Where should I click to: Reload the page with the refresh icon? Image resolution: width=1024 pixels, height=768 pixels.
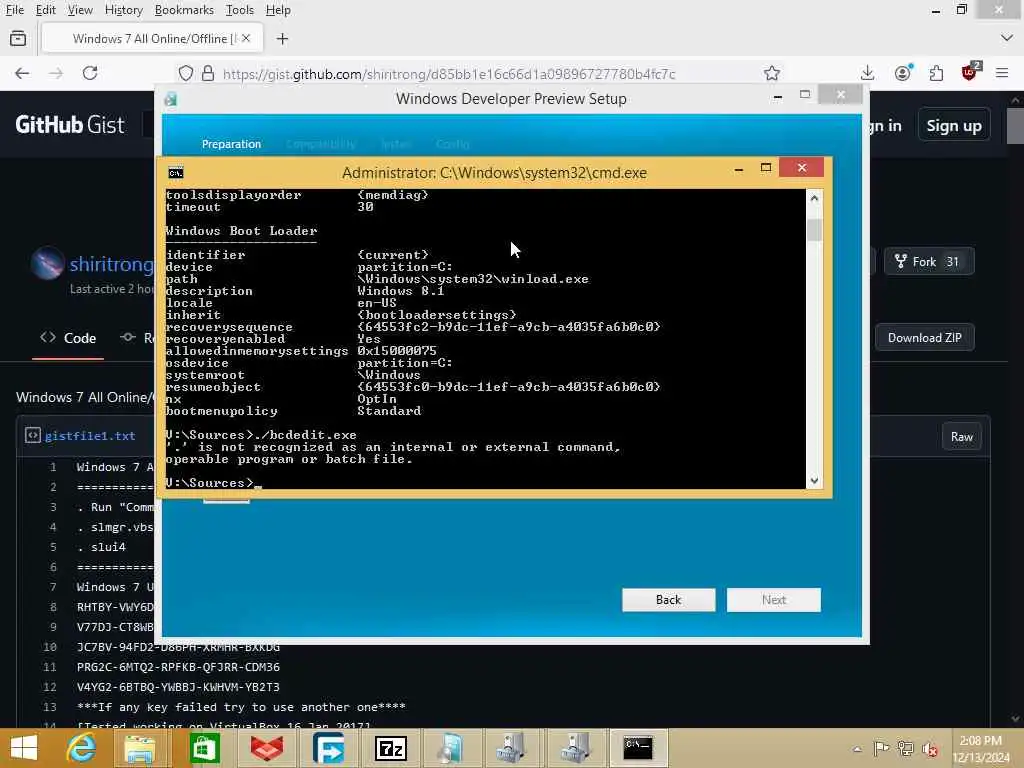(x=90, y=73)
